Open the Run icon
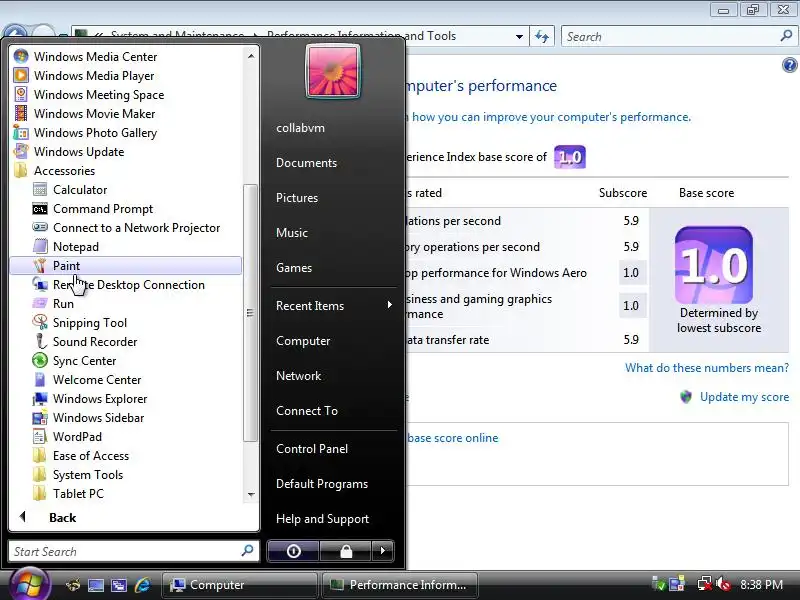 [40, 304]
